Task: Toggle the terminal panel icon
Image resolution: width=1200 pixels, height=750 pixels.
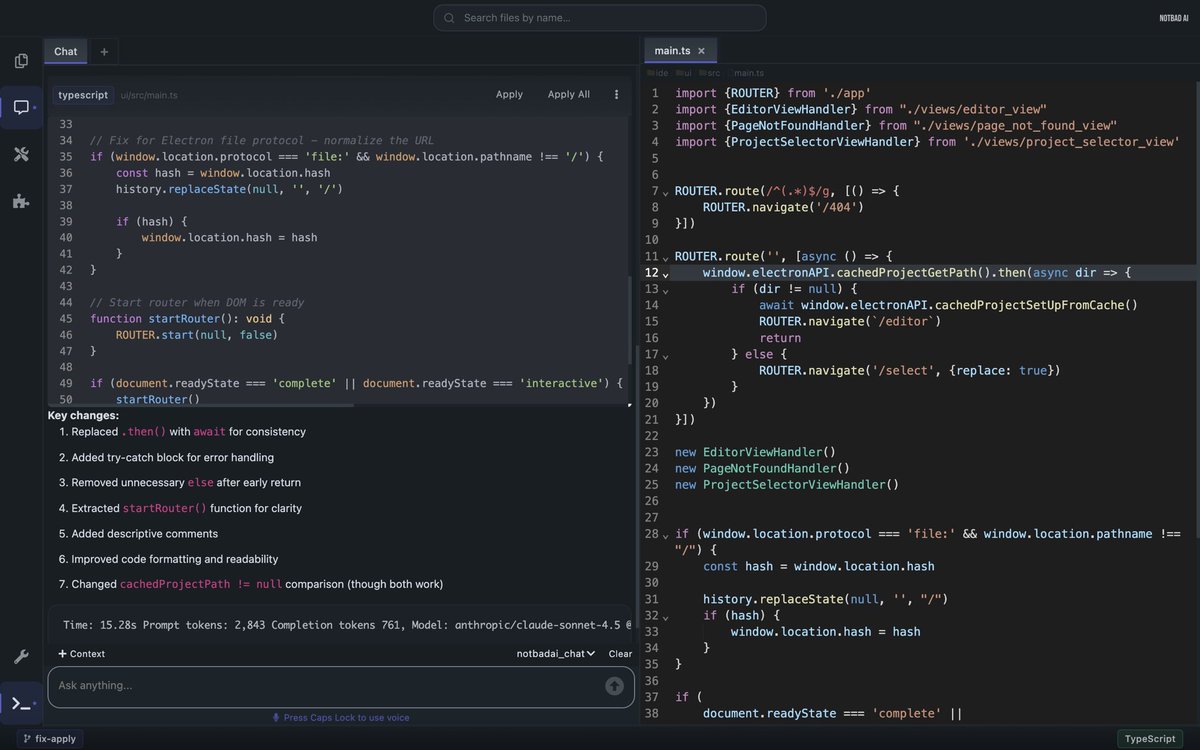Action: point(21,703)
